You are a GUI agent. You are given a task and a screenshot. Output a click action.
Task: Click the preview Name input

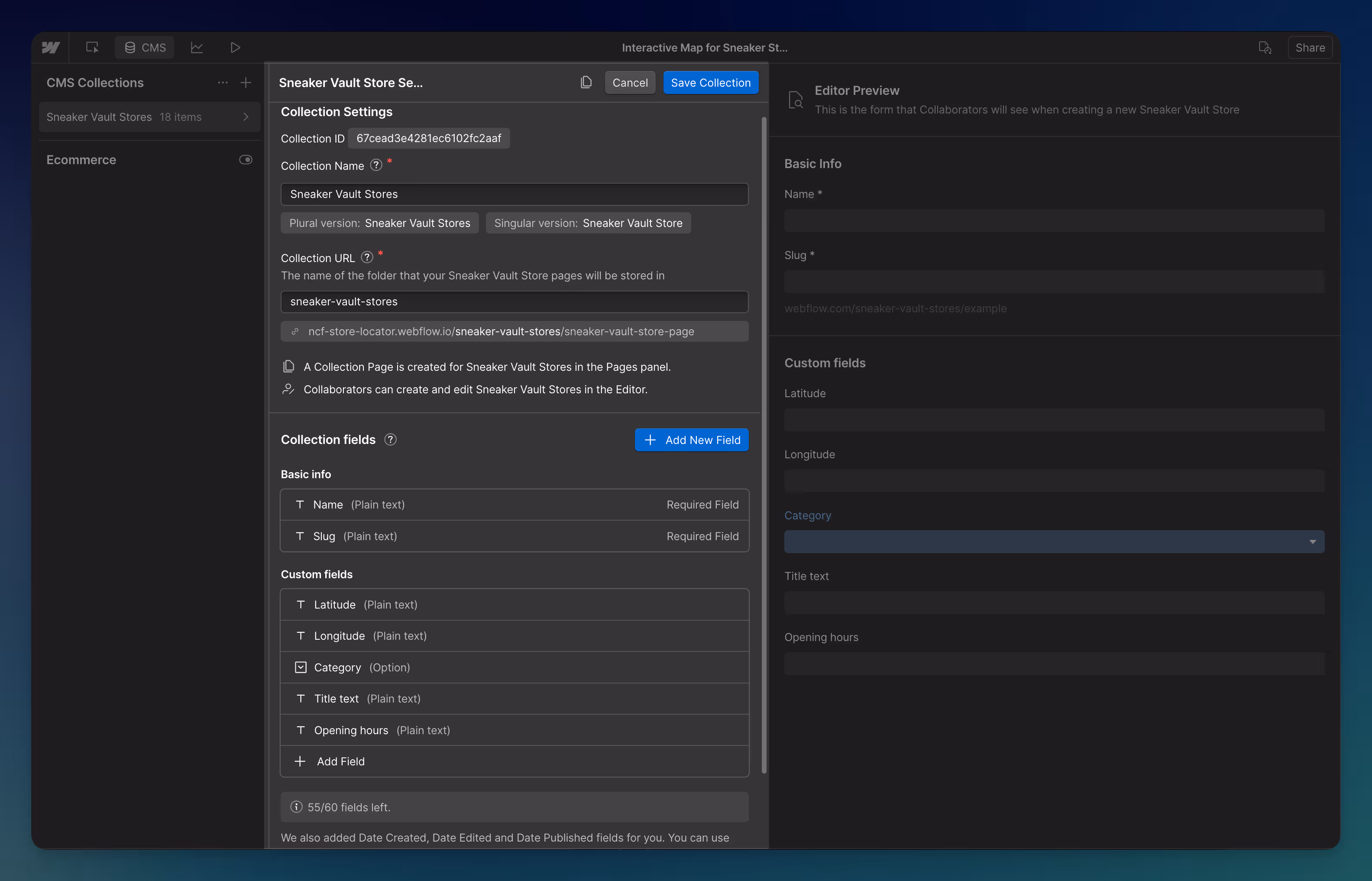(1054, 221)
